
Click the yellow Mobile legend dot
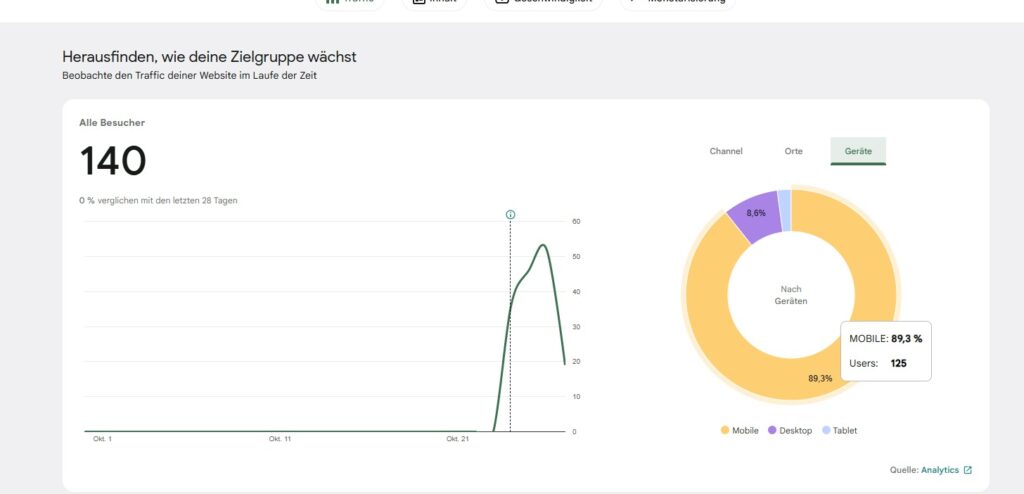725,430
